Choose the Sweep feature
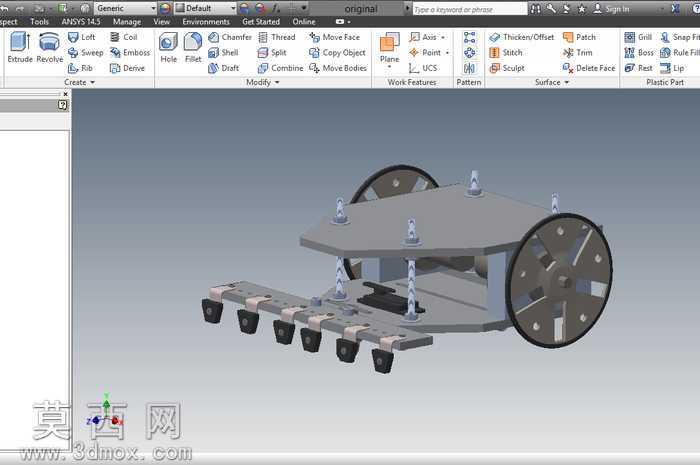 (x=85, y=53)
